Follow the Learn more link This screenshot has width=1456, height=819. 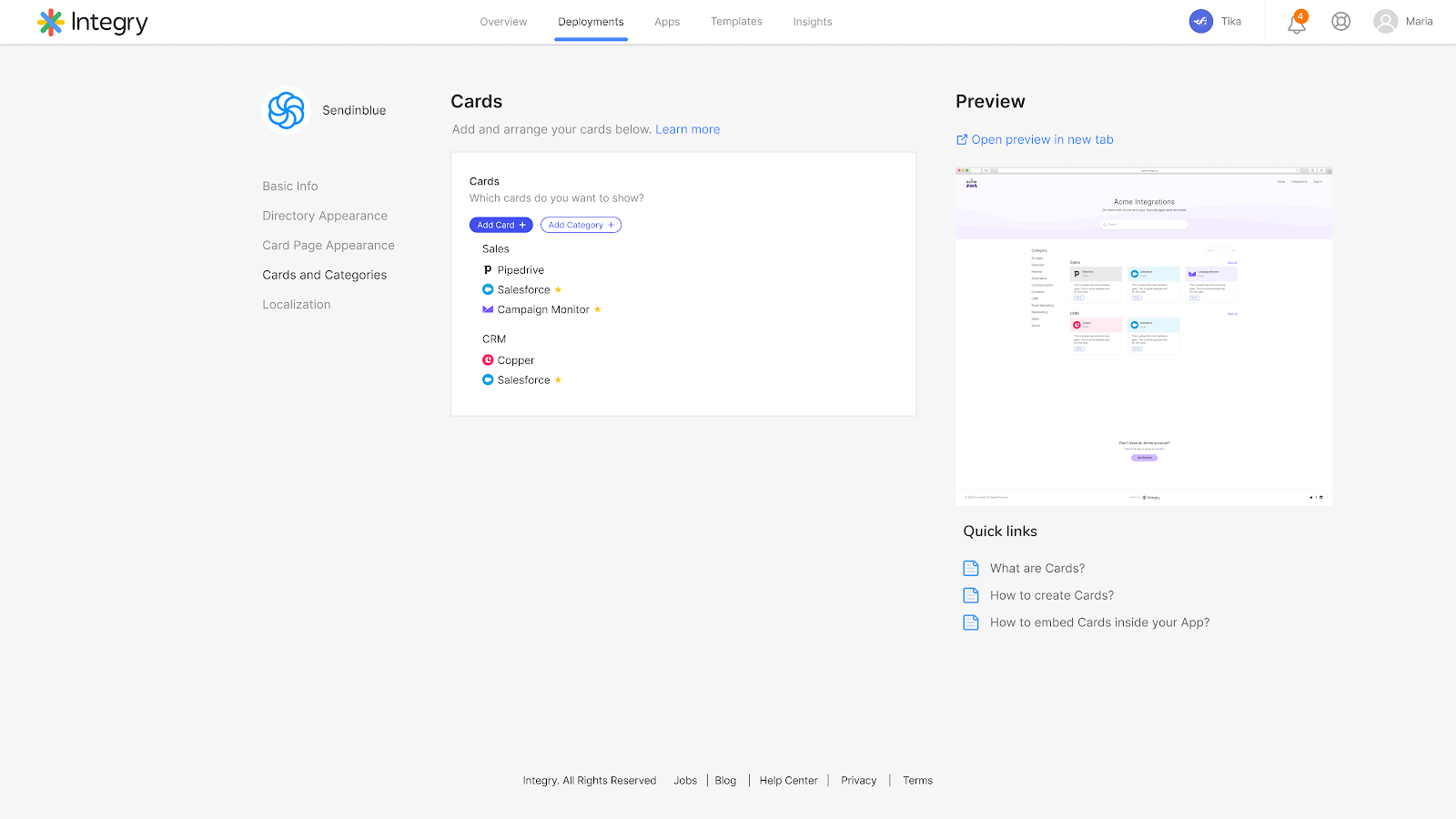coord(687,129)
